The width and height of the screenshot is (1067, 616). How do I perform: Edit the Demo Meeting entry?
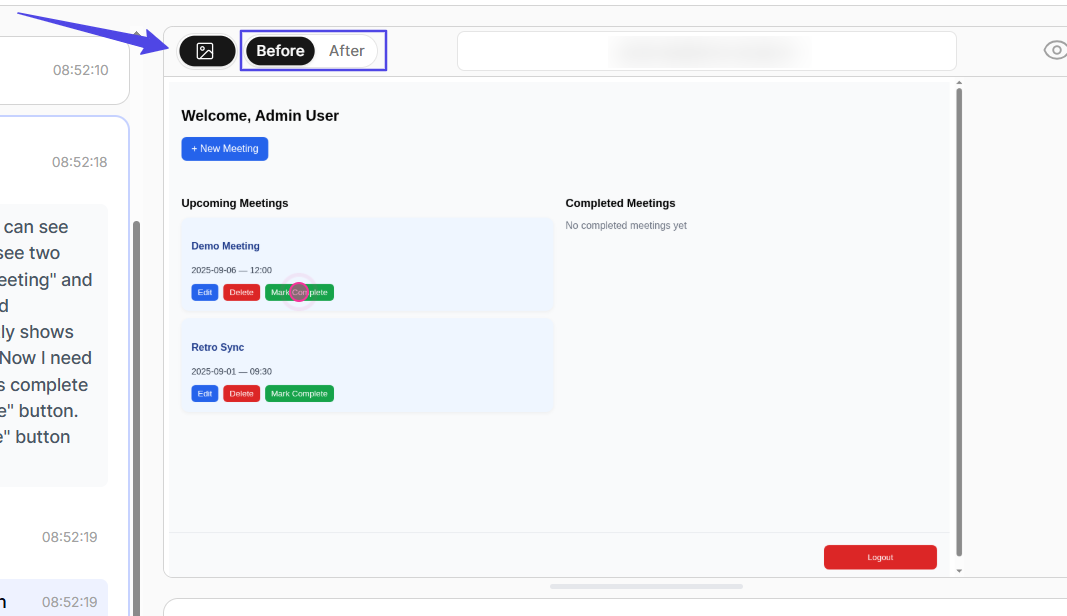204,293
